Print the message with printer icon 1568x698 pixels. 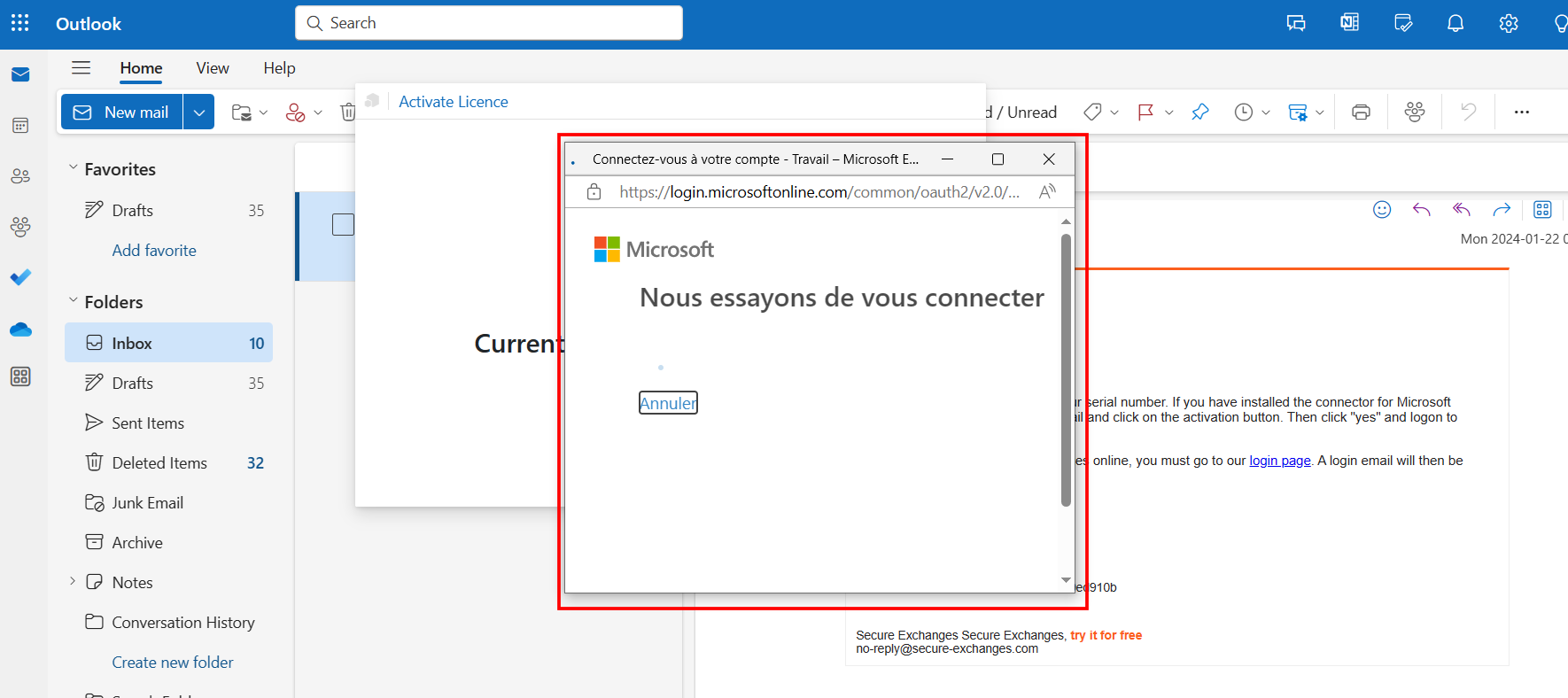(1361, 112)
